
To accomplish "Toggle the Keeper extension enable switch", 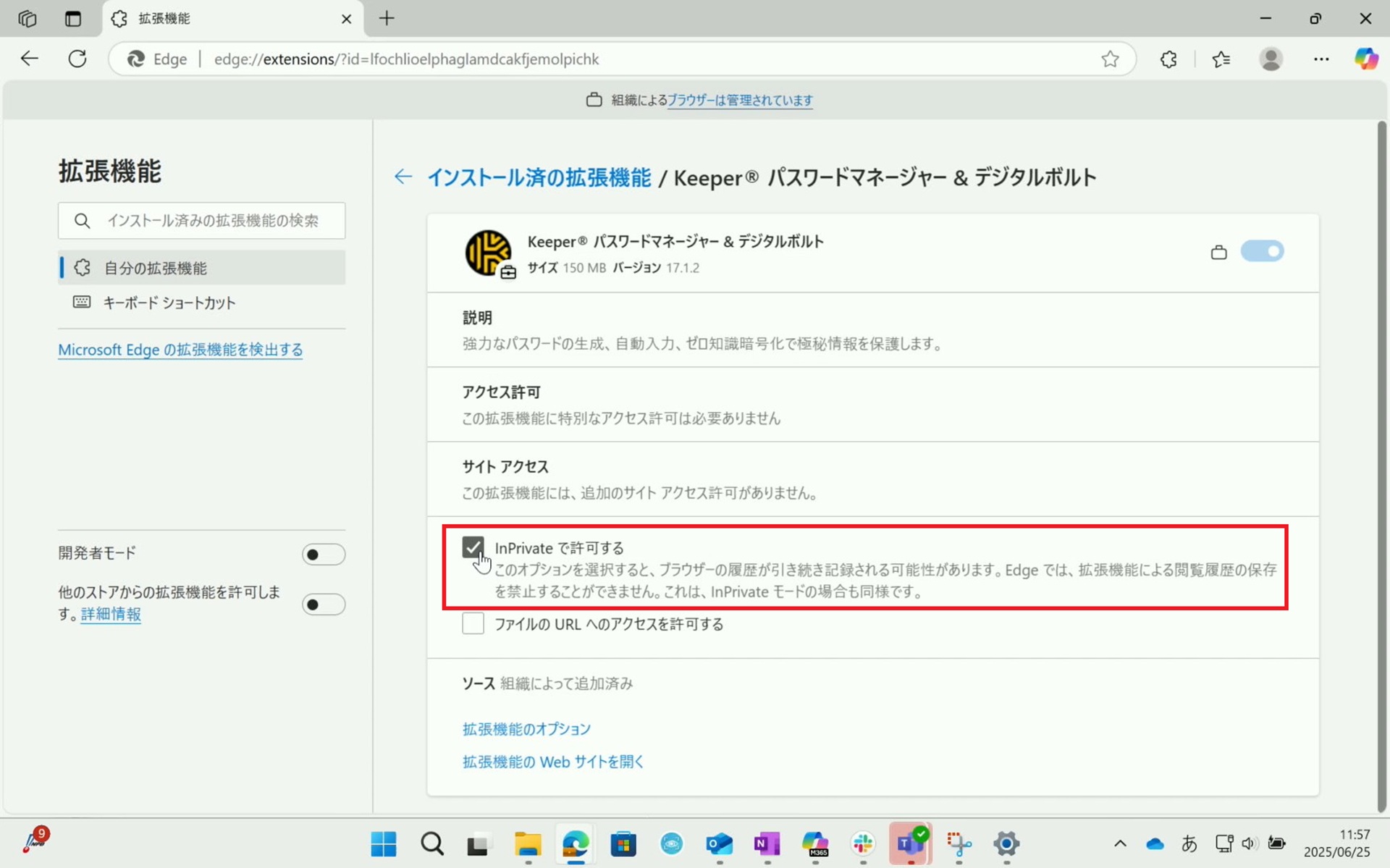I will 1262,251.
